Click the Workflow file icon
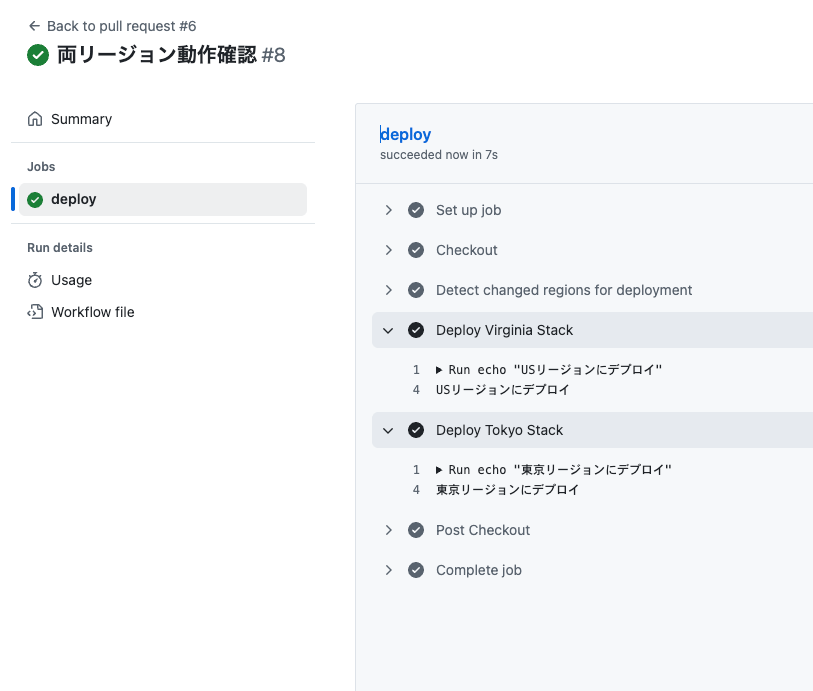This screenshot has width=813, height=691. tap(36, 312)
